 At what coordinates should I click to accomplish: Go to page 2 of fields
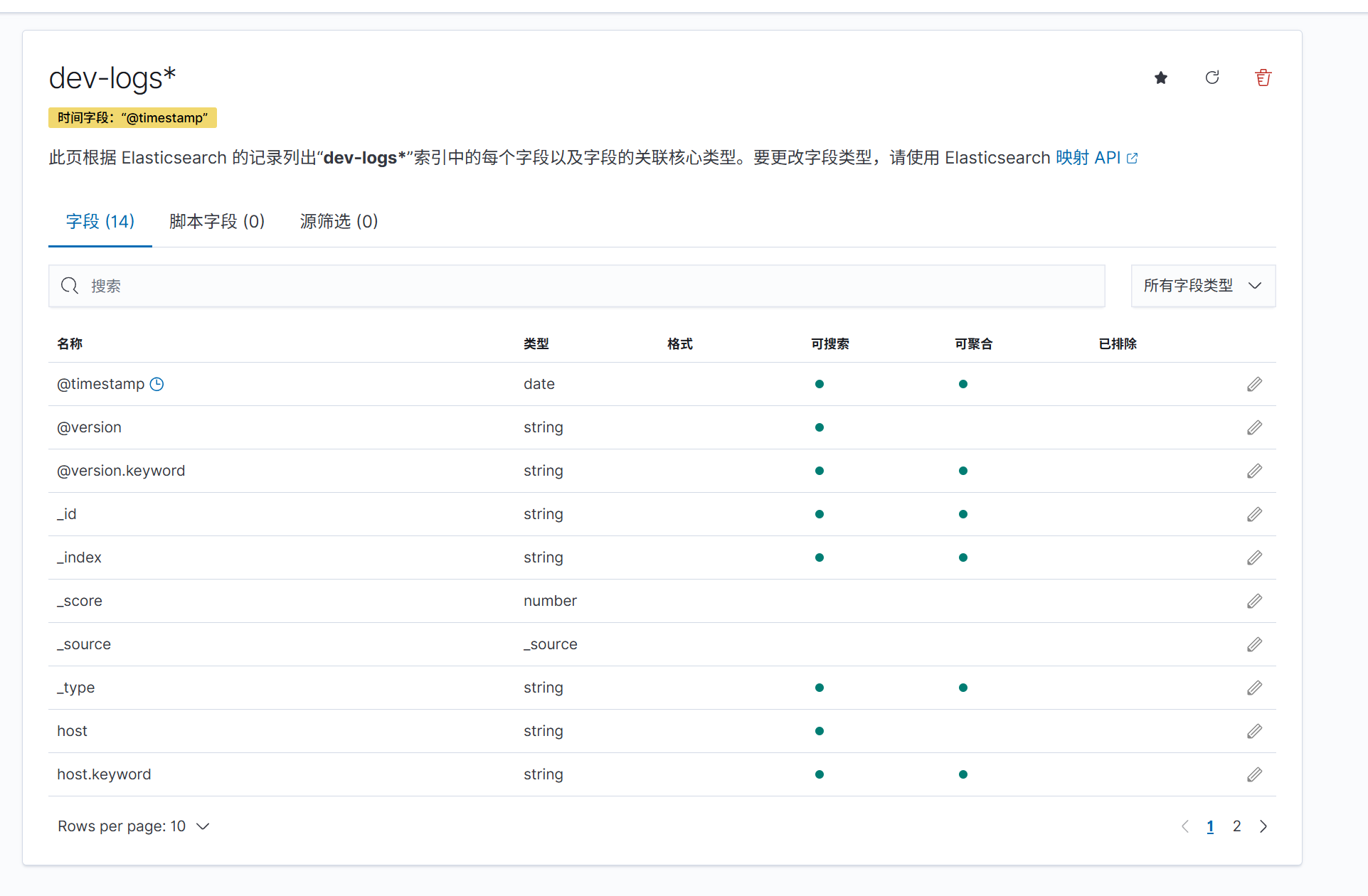tap(1236, 826)
